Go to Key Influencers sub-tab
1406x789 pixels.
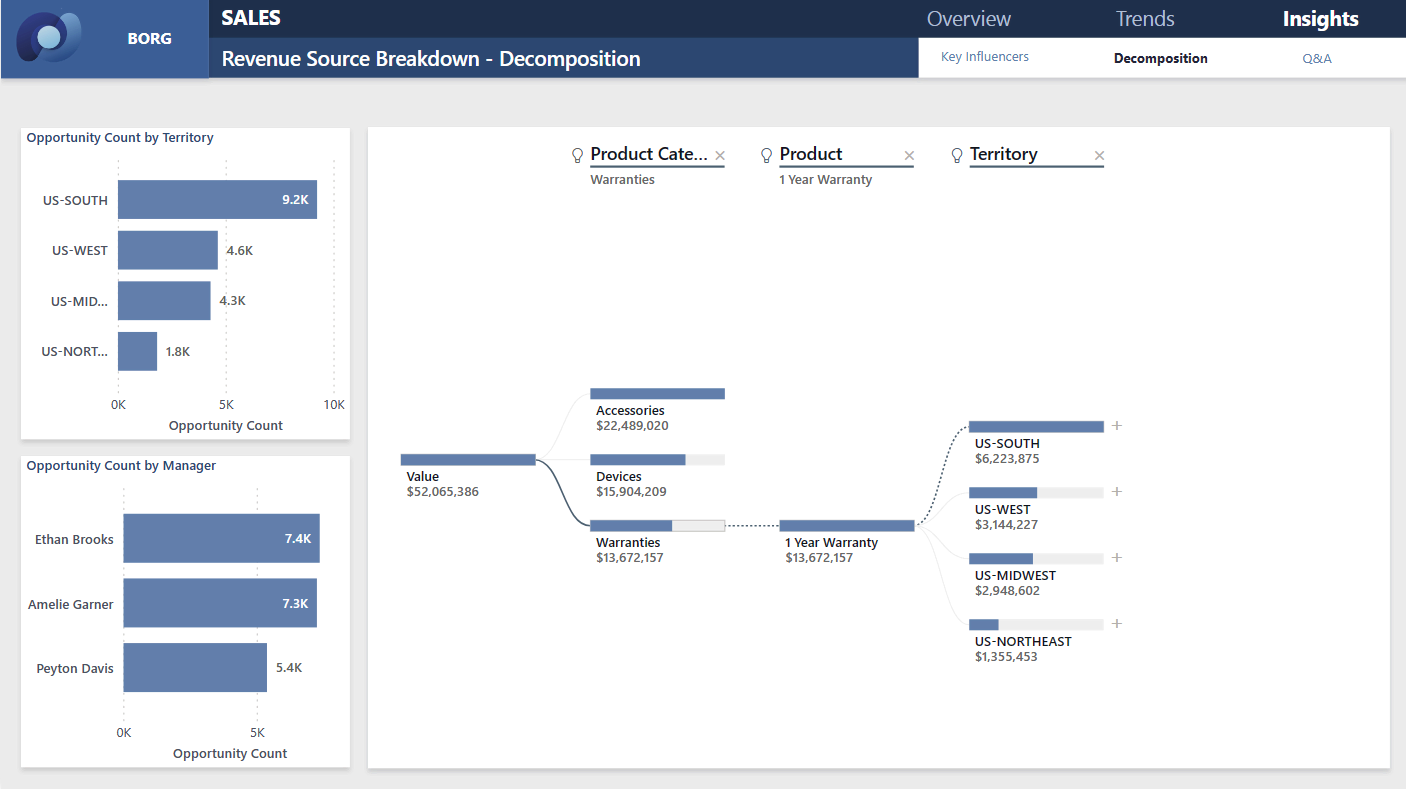pos(985,57)
